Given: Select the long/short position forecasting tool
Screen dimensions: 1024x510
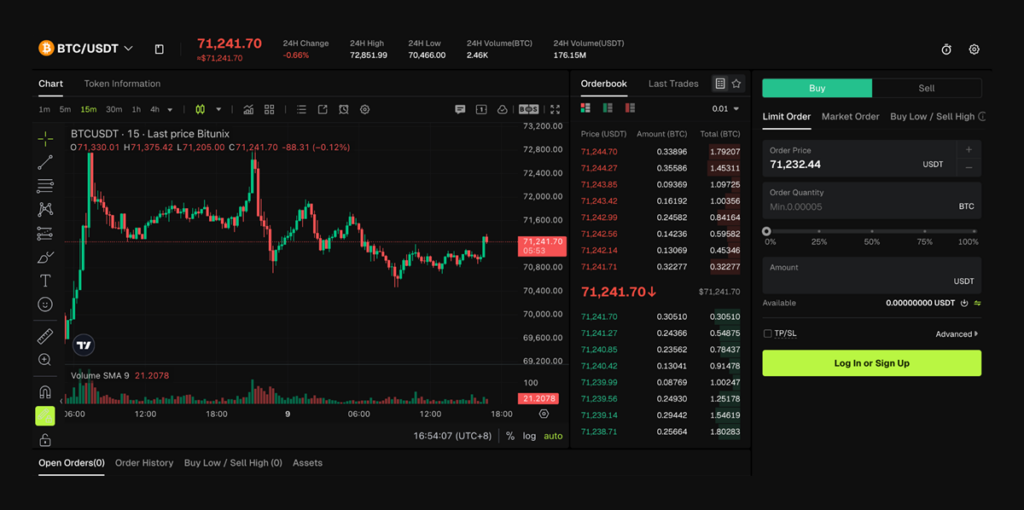Looking at the screenshot, I should pos(45,233).
